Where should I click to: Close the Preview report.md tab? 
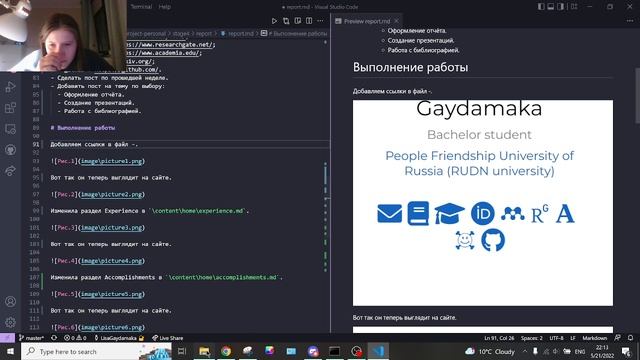[x=396, y=21]
